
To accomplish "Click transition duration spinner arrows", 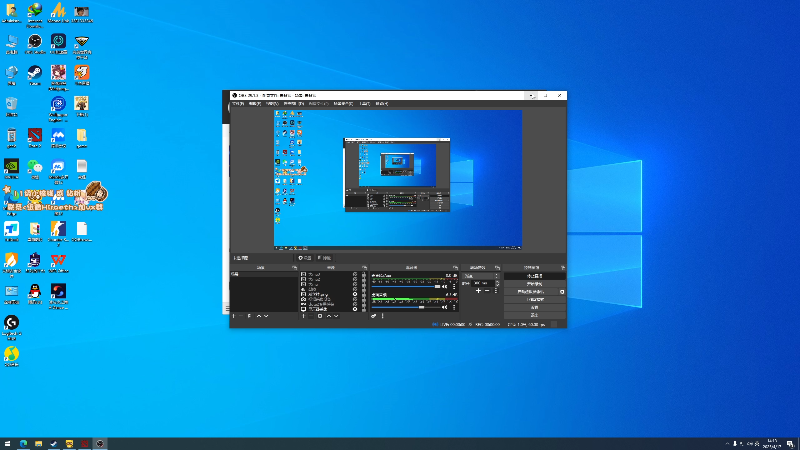I will click(497, 283).
